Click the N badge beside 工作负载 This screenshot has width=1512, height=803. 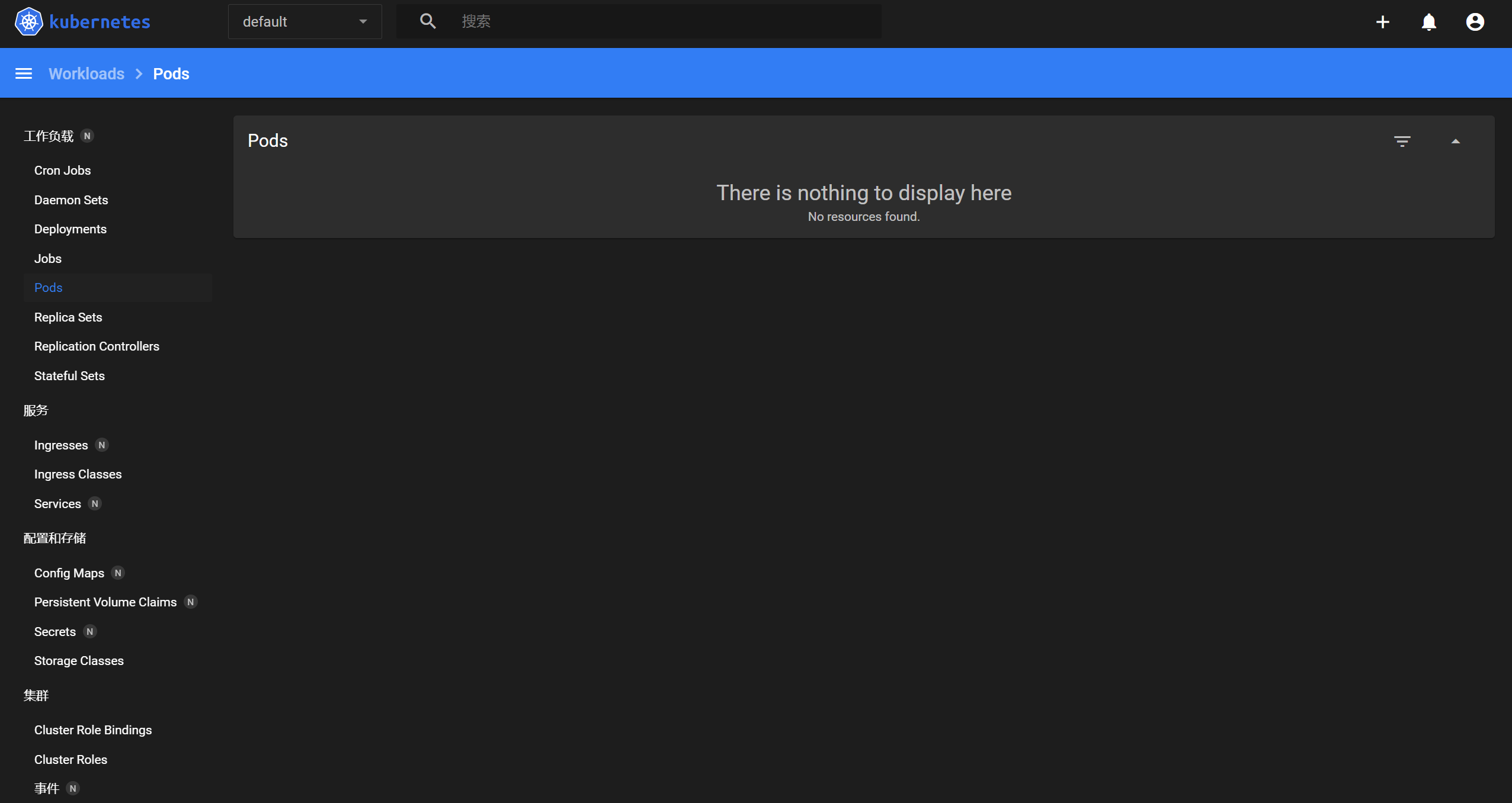pyautogui.click(x=87, y=136)
